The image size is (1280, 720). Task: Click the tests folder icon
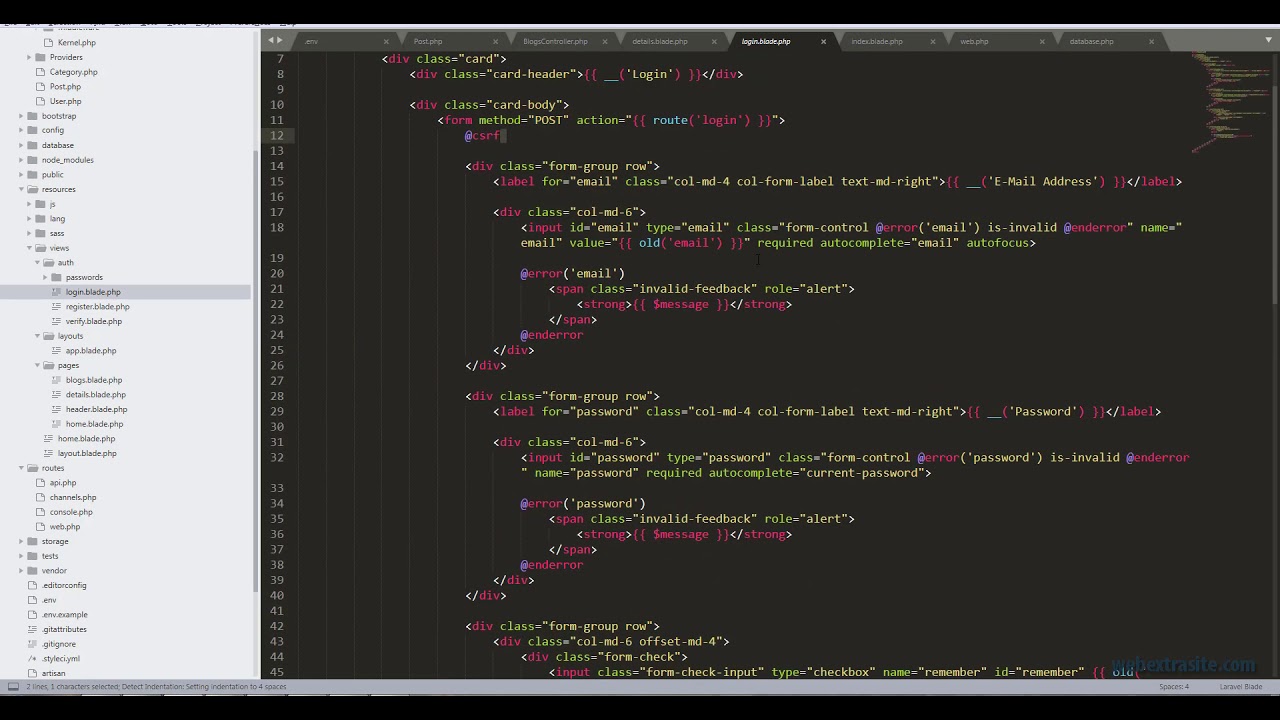[33, 556]
